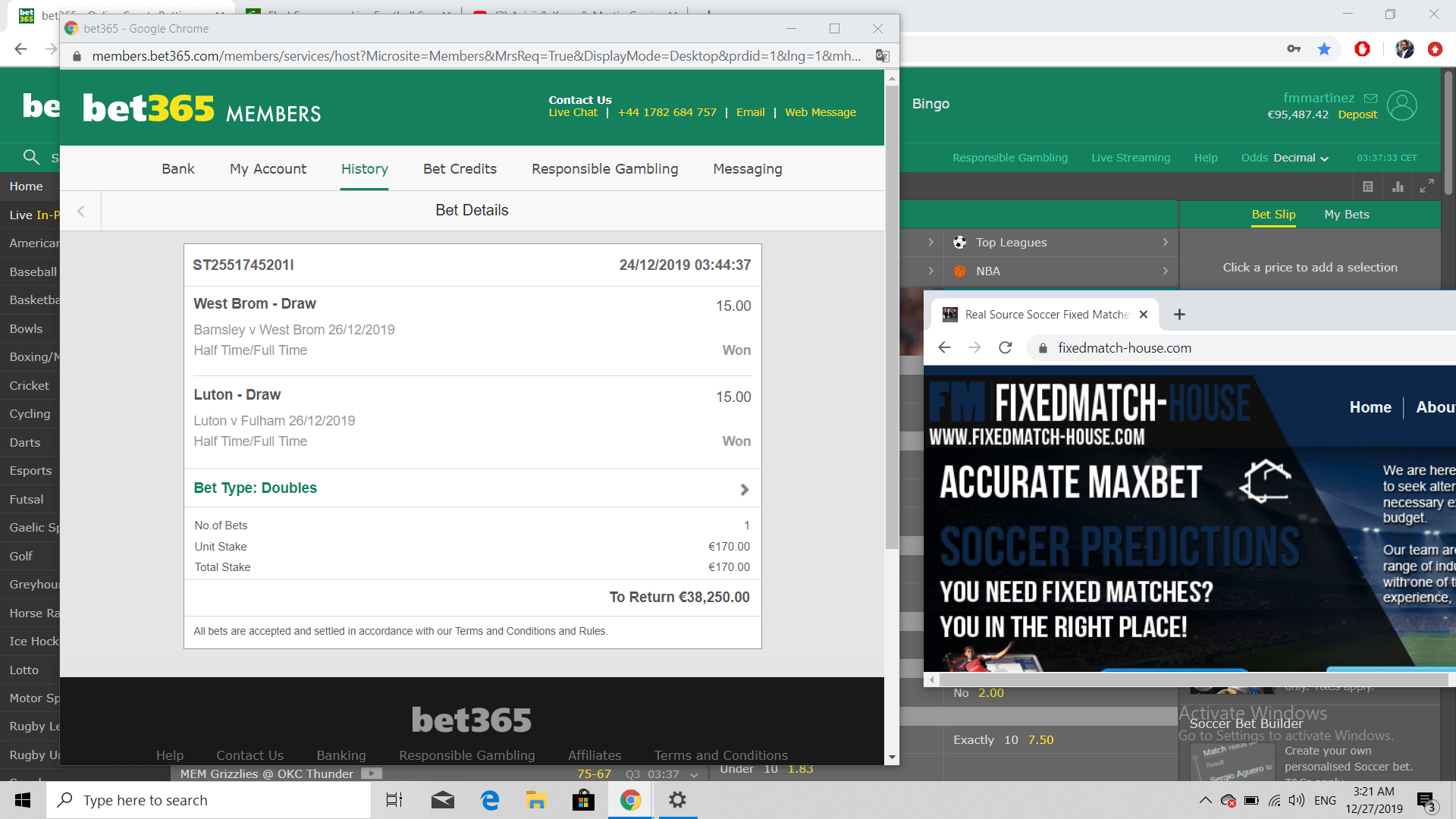Image resolution: width=1456 pixels, height=819 pixels.
Task: Click the fullscreen expand arrows icon
Action: (1426, 186)
